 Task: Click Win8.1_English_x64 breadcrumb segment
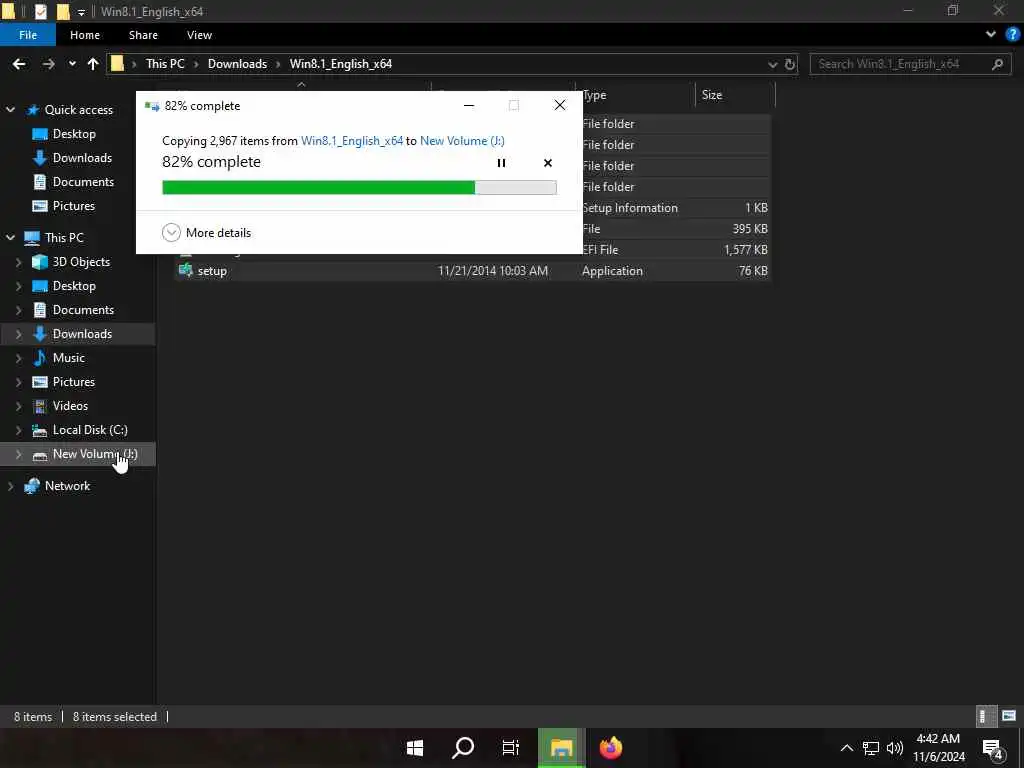[x=340, y=64]
